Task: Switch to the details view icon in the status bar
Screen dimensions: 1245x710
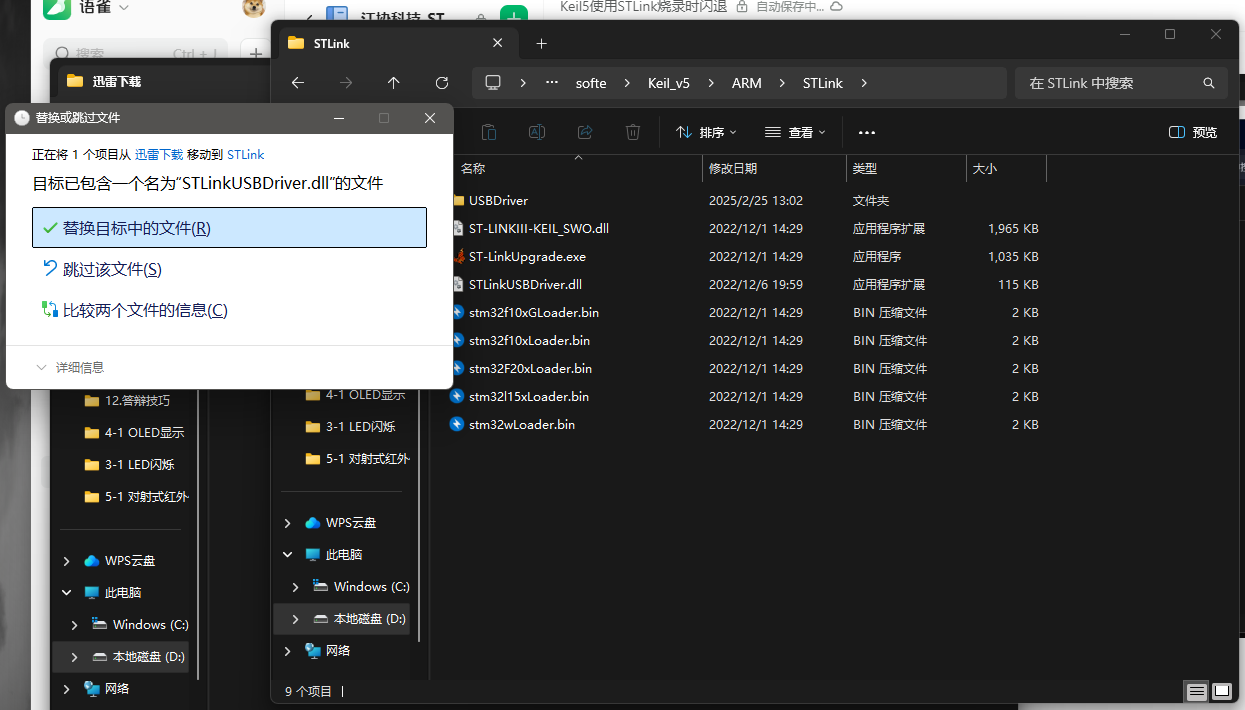Action: click(x=1196, y=691)
